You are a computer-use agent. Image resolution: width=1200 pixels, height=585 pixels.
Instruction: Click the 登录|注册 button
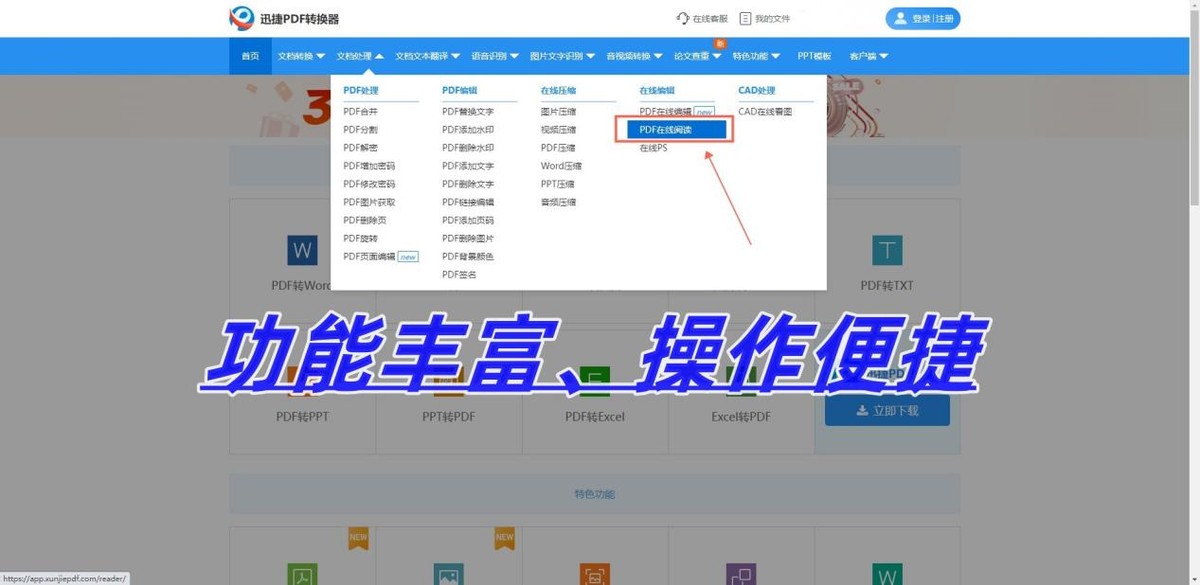coord(921,18)
